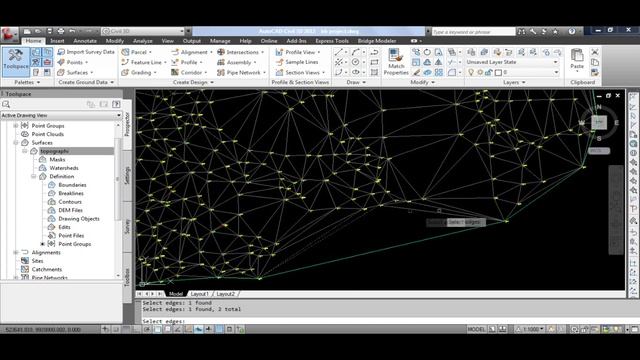Click the Help question mark icon
Viewport: 640px width, 360px height.
(x=572, y=31)
